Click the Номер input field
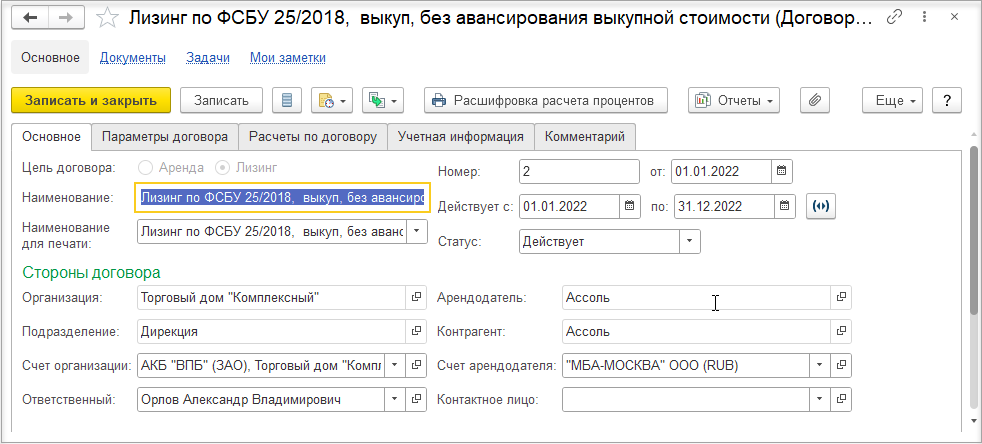The width and height of the screenshot is (982, 444). 579,171
